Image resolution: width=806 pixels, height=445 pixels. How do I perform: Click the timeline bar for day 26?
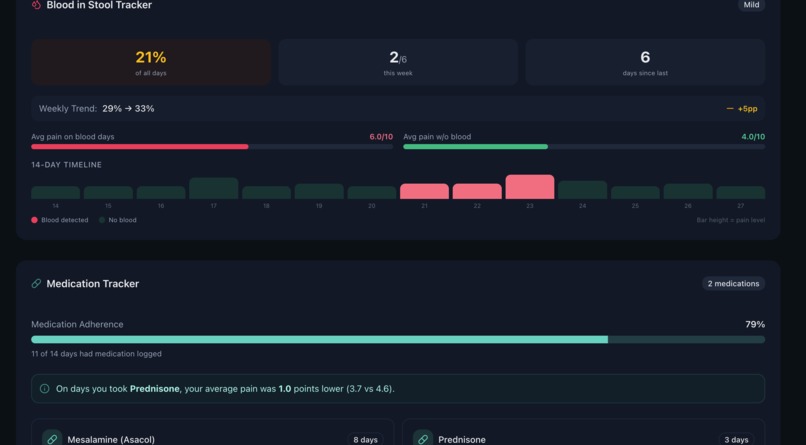688,191
